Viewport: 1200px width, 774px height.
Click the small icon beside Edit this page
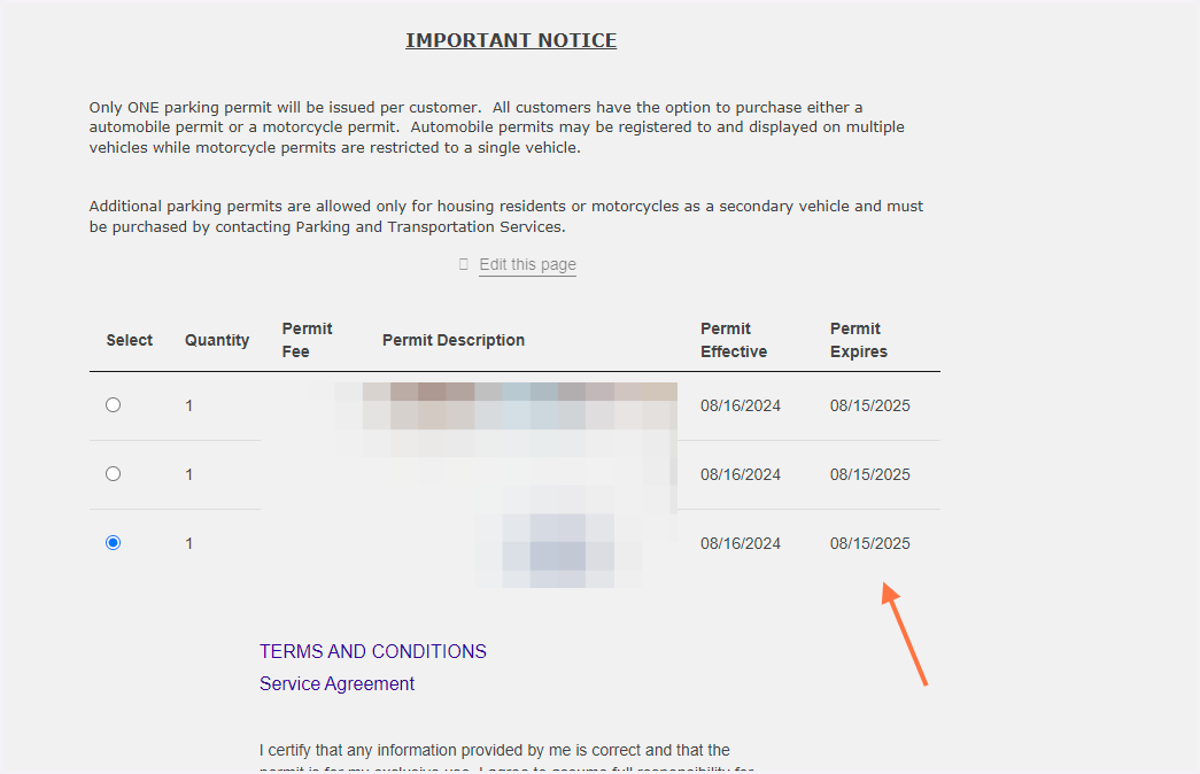463,264
